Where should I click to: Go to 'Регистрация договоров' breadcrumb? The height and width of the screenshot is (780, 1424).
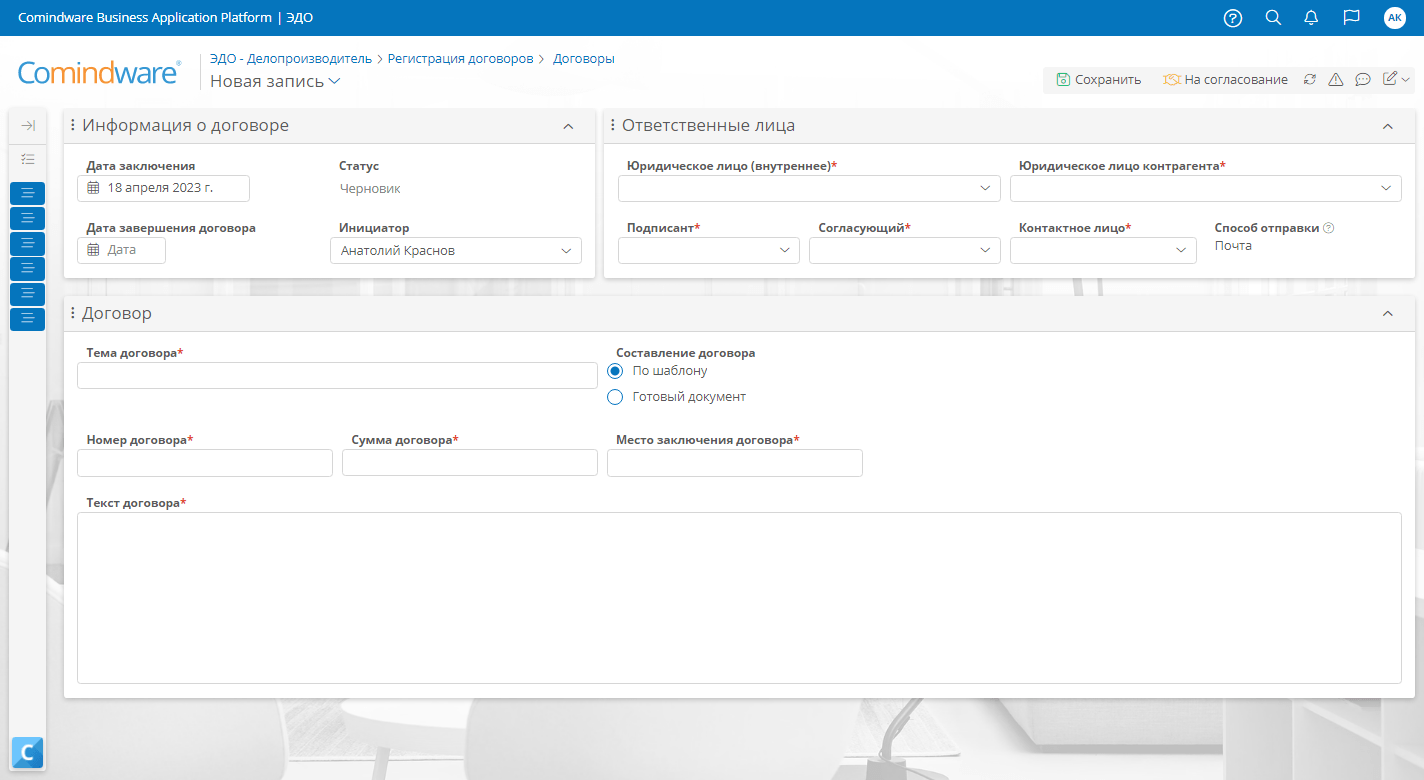pos(460,59)
